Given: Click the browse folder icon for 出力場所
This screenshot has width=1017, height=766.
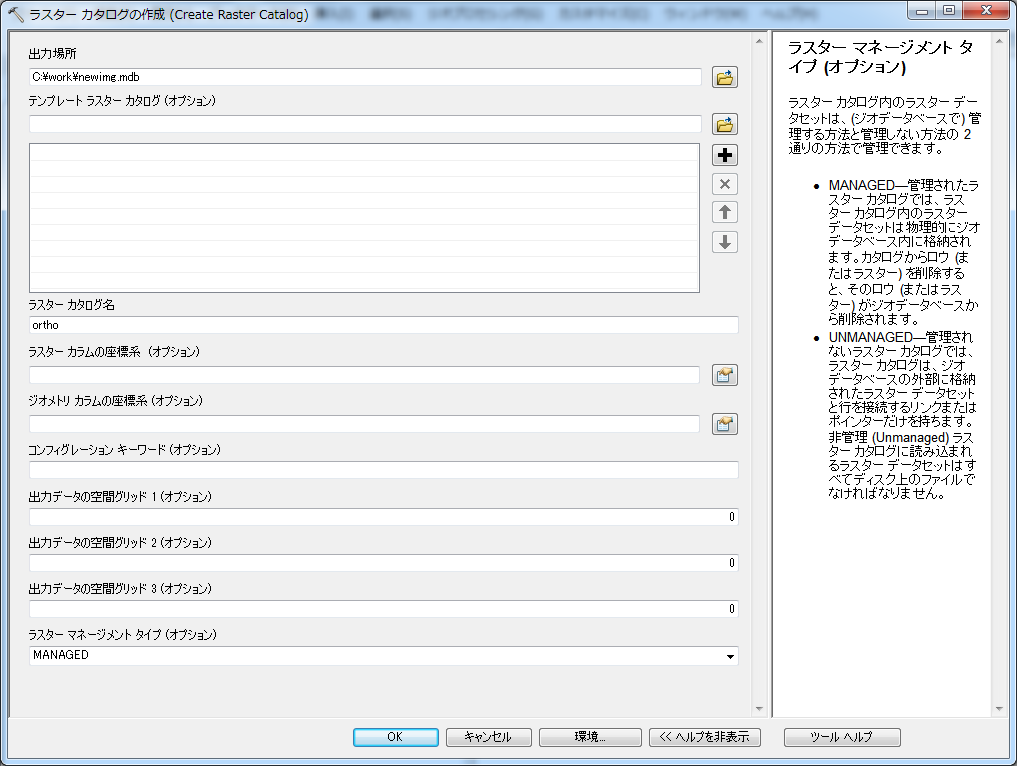Looking at the screenshot, I should 725,77.
